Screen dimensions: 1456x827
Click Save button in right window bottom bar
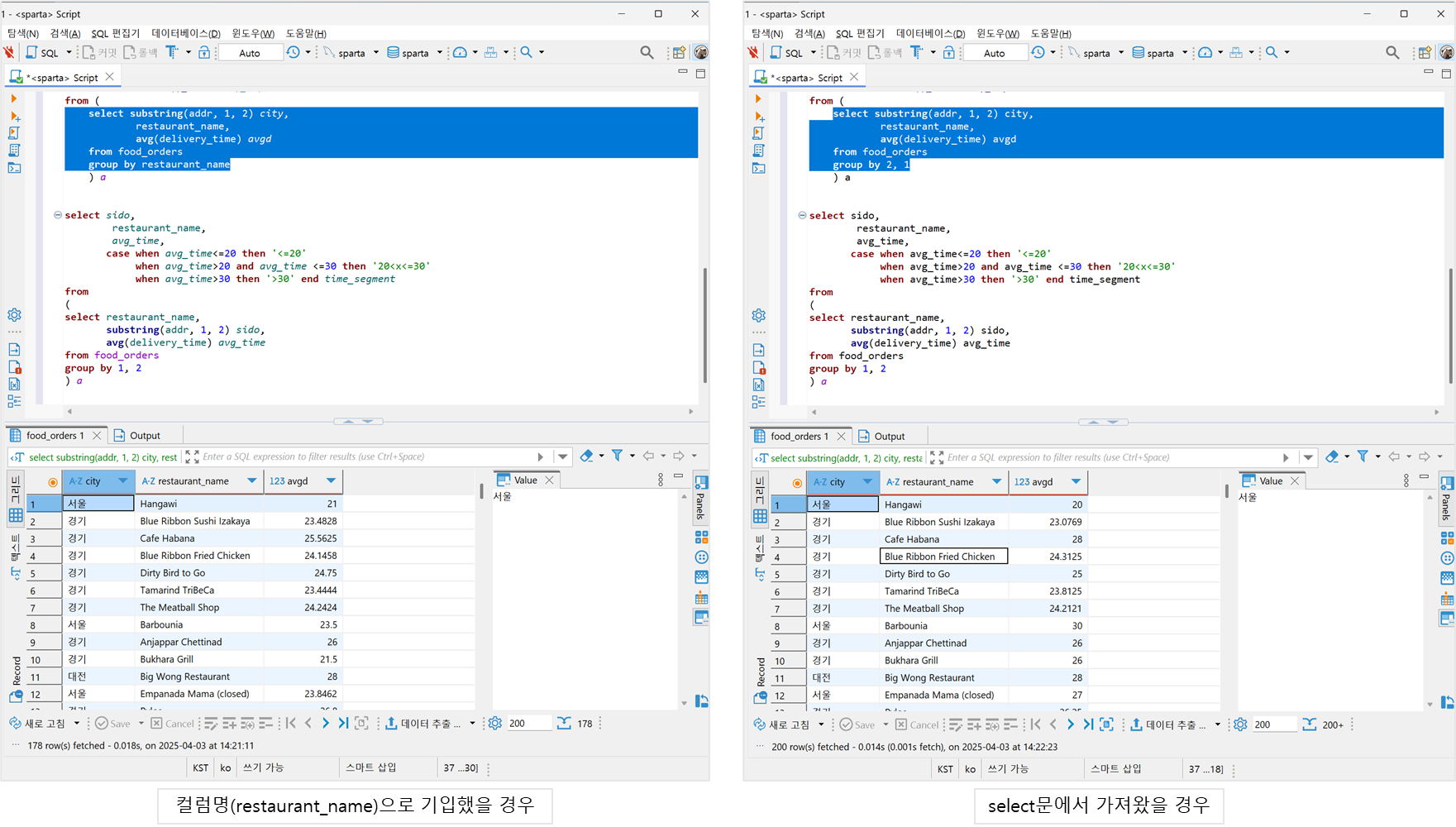(x=857, y=724)
